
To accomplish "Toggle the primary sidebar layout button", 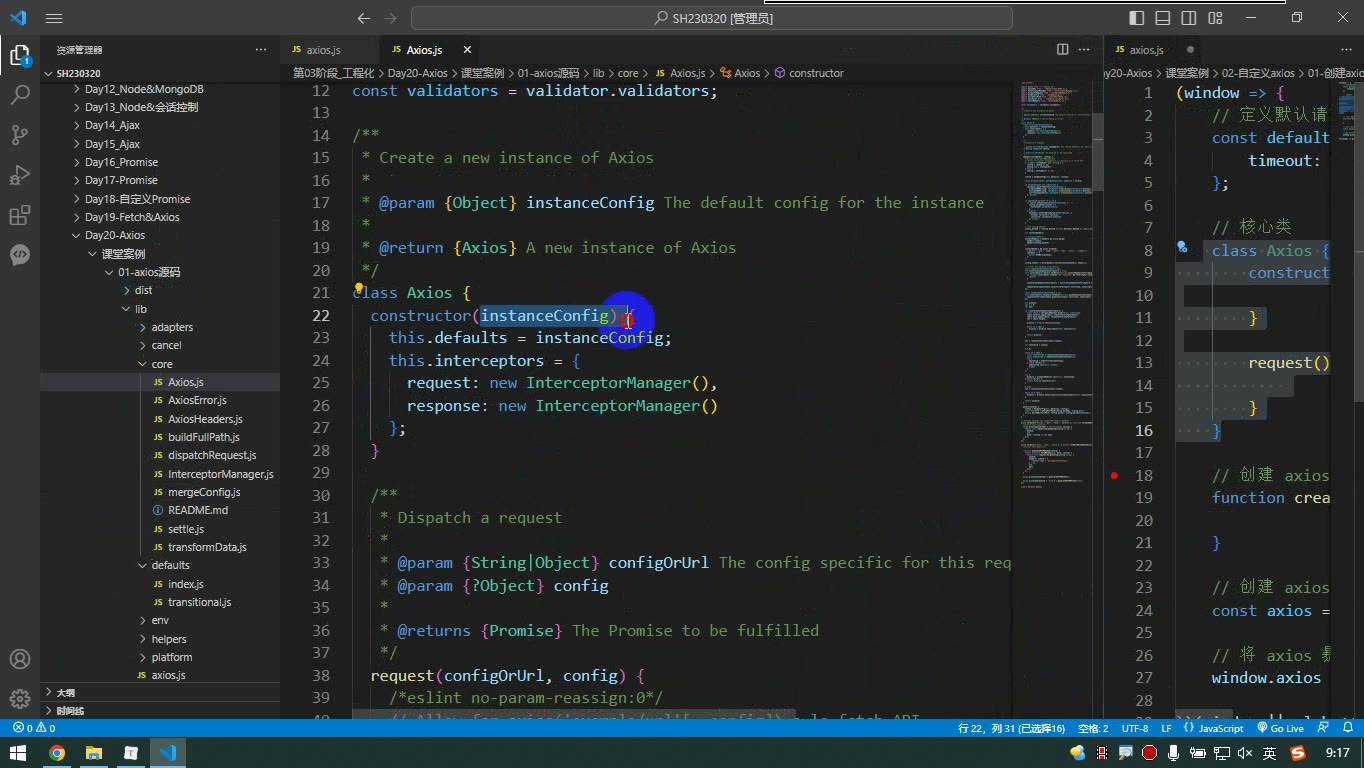I will tap(1137, 18).
